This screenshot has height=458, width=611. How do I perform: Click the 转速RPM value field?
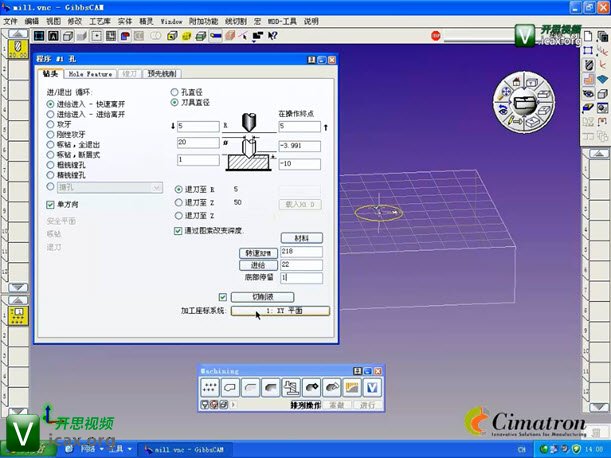[301, 252]
